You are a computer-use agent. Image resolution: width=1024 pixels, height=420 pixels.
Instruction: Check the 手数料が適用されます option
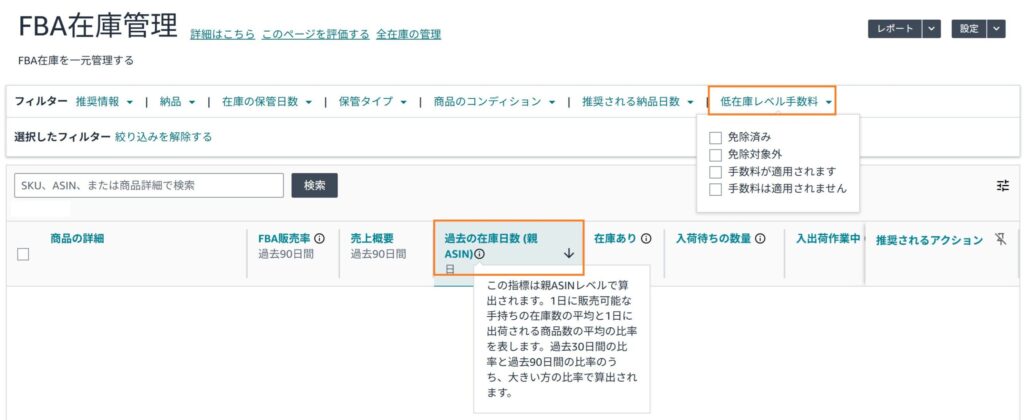click(x=715, y=172)
